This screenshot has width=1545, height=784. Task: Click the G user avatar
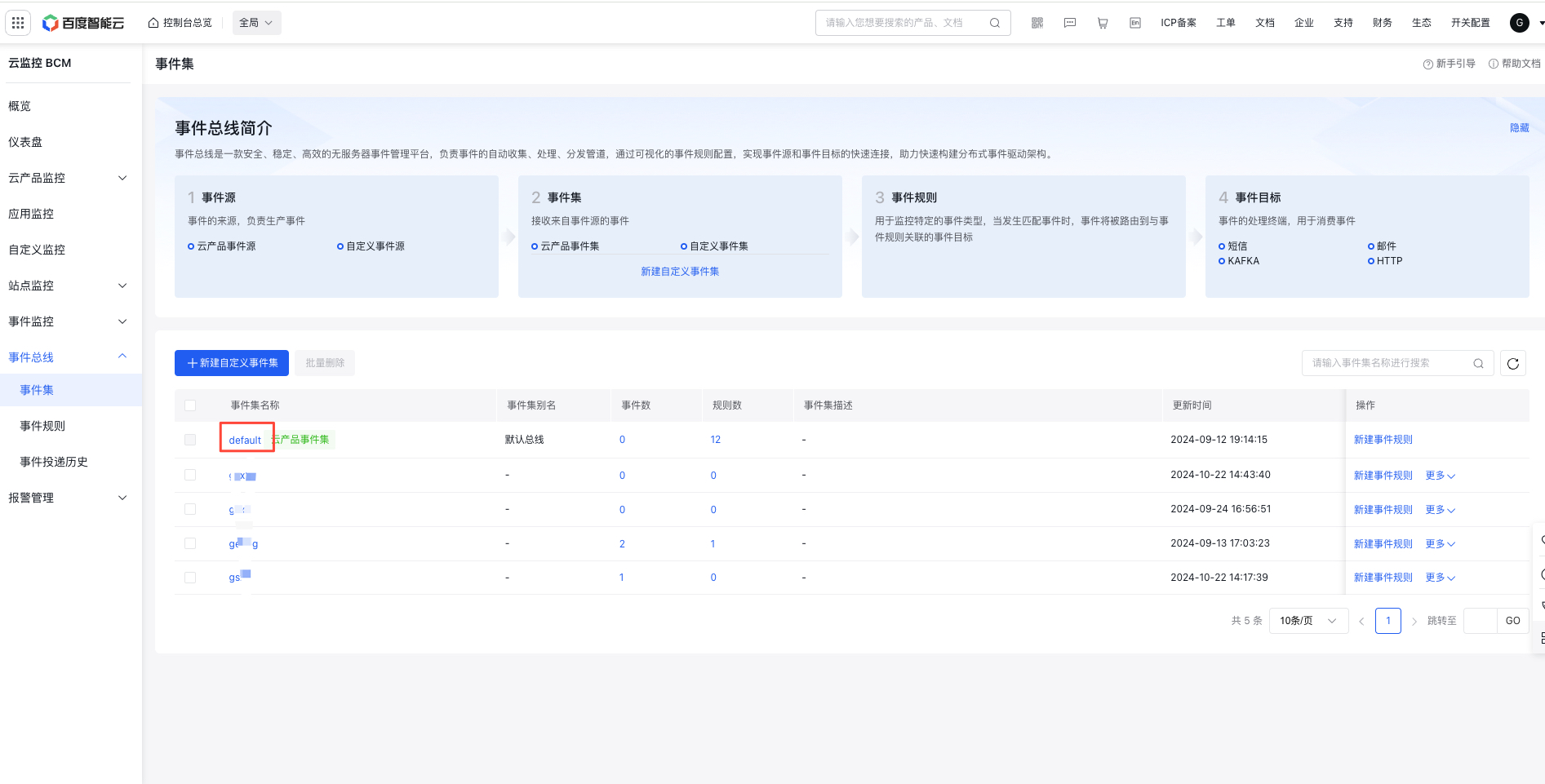point(1520,23)
